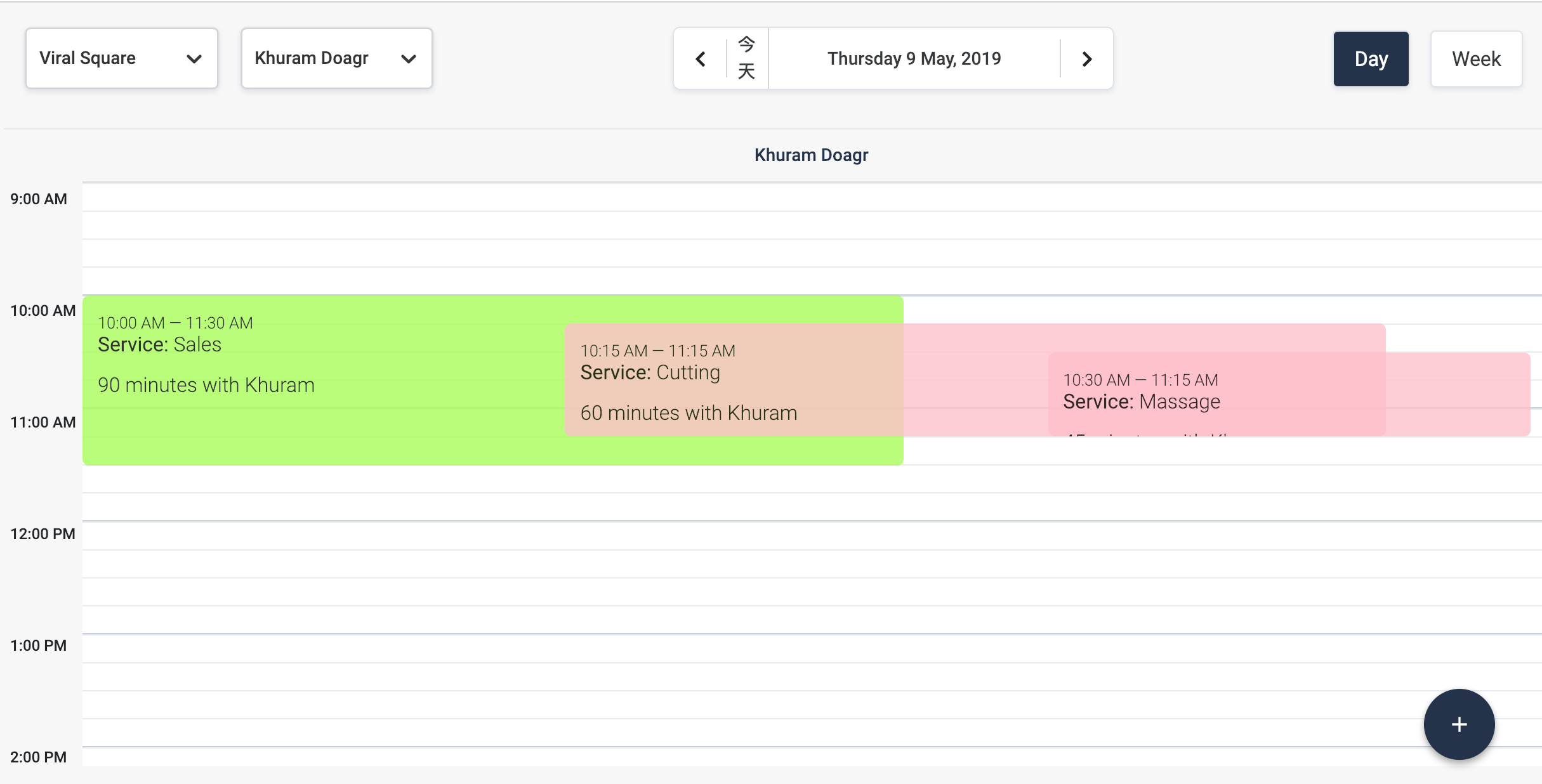Expand the staff selector showing Khuram Doagr

(x=336, y=58)
